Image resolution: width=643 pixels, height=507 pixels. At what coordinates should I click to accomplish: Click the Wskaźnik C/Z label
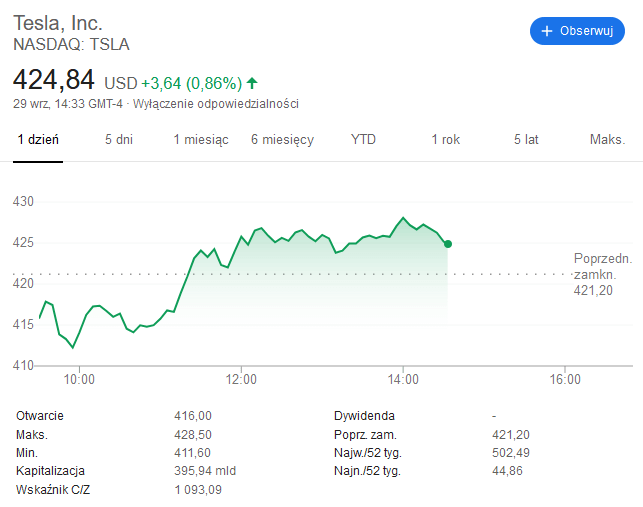pos(53,489)
